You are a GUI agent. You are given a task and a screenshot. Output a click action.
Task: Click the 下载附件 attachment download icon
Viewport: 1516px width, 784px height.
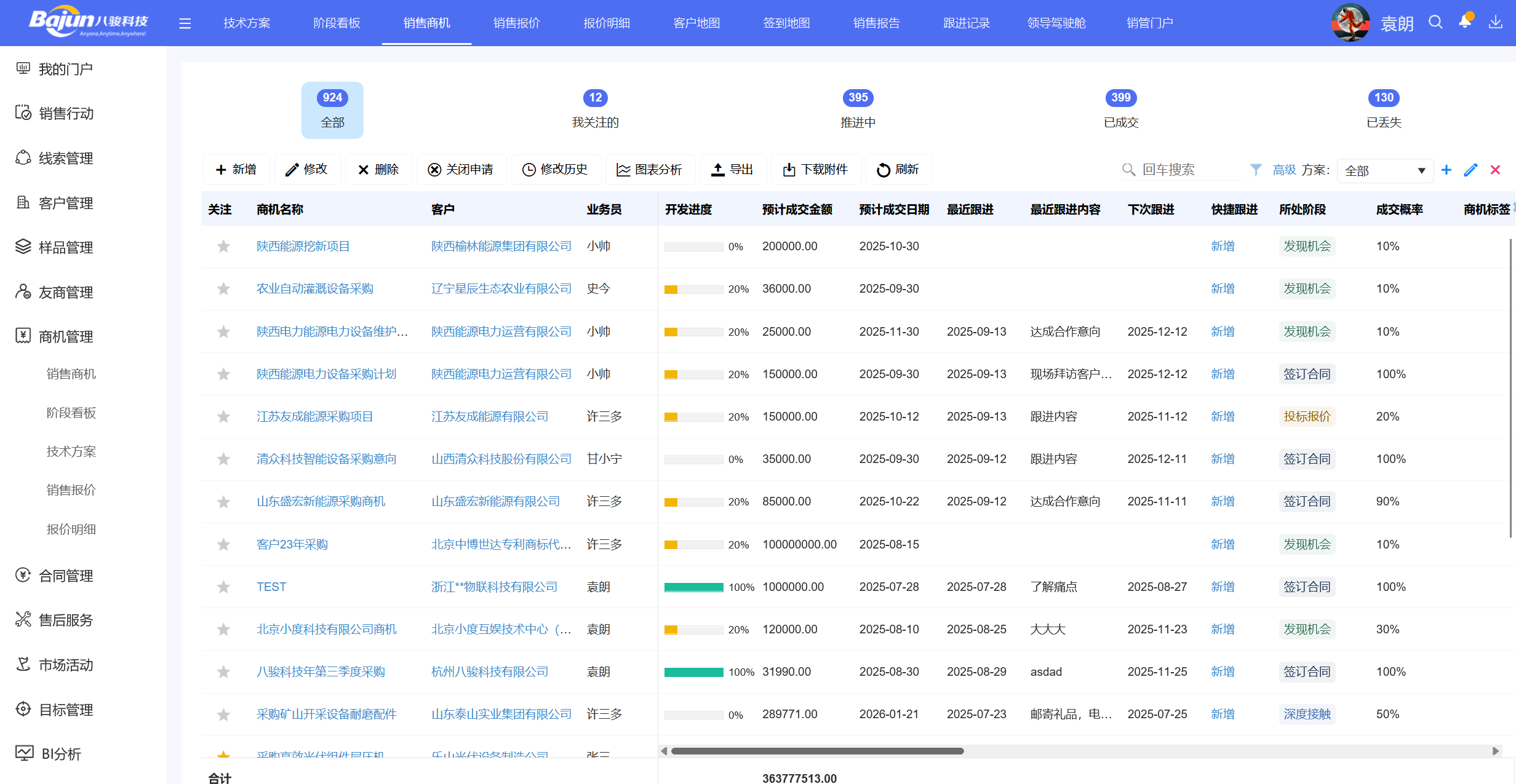789,169
